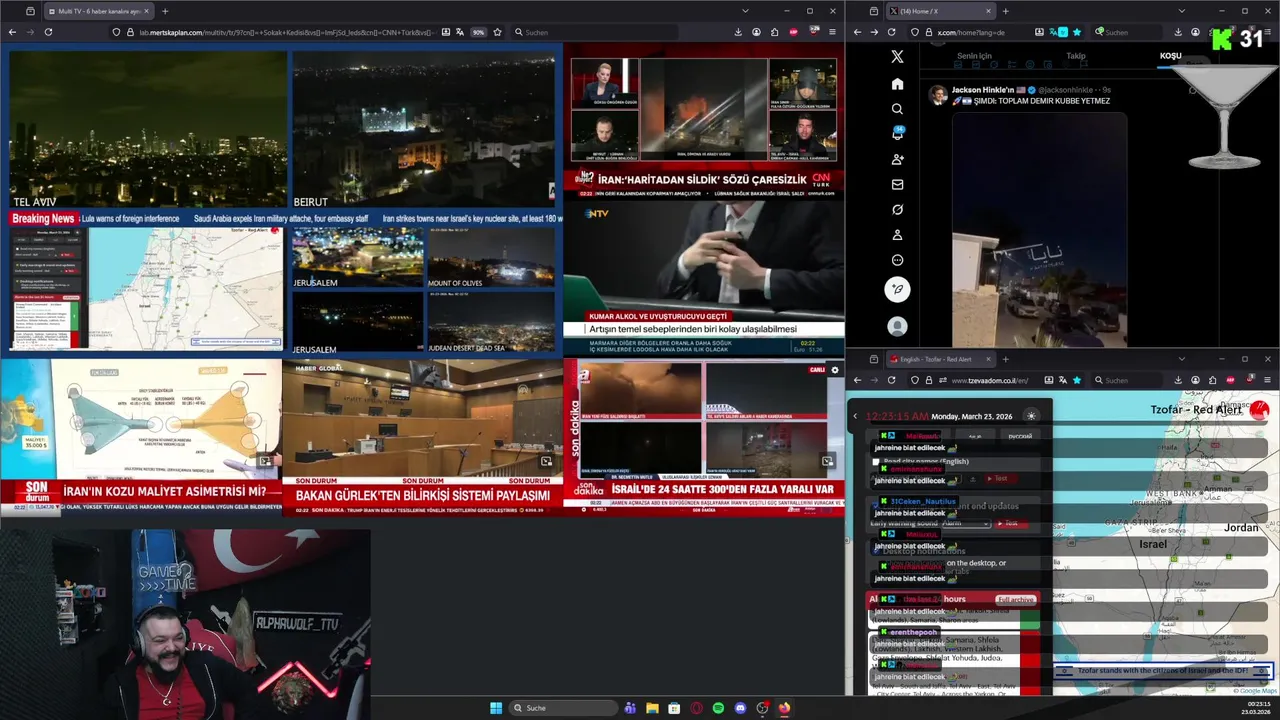
Task: Compose a new post on X
Action: pos(897,289)
